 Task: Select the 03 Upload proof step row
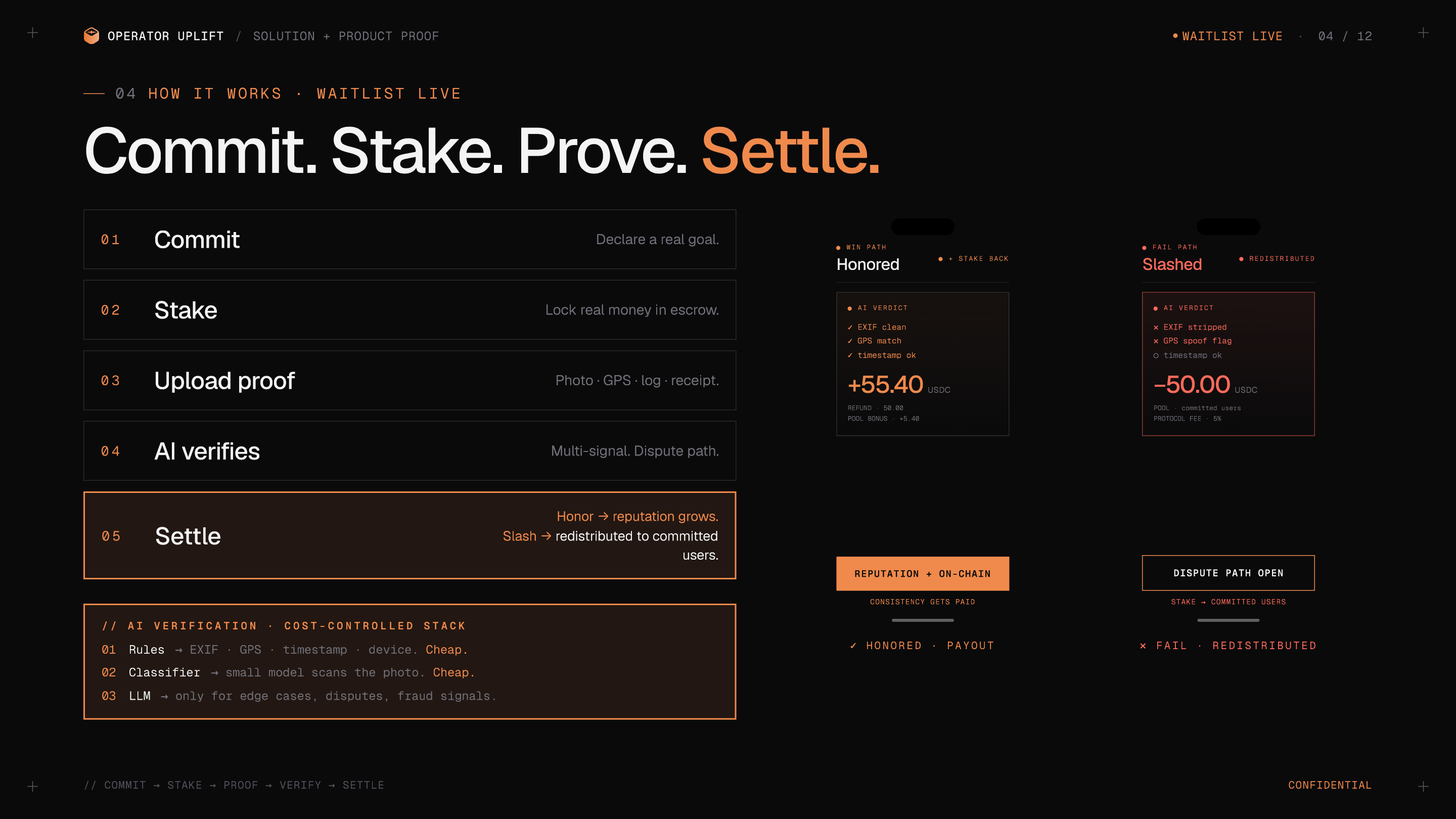tap(410, 380)
